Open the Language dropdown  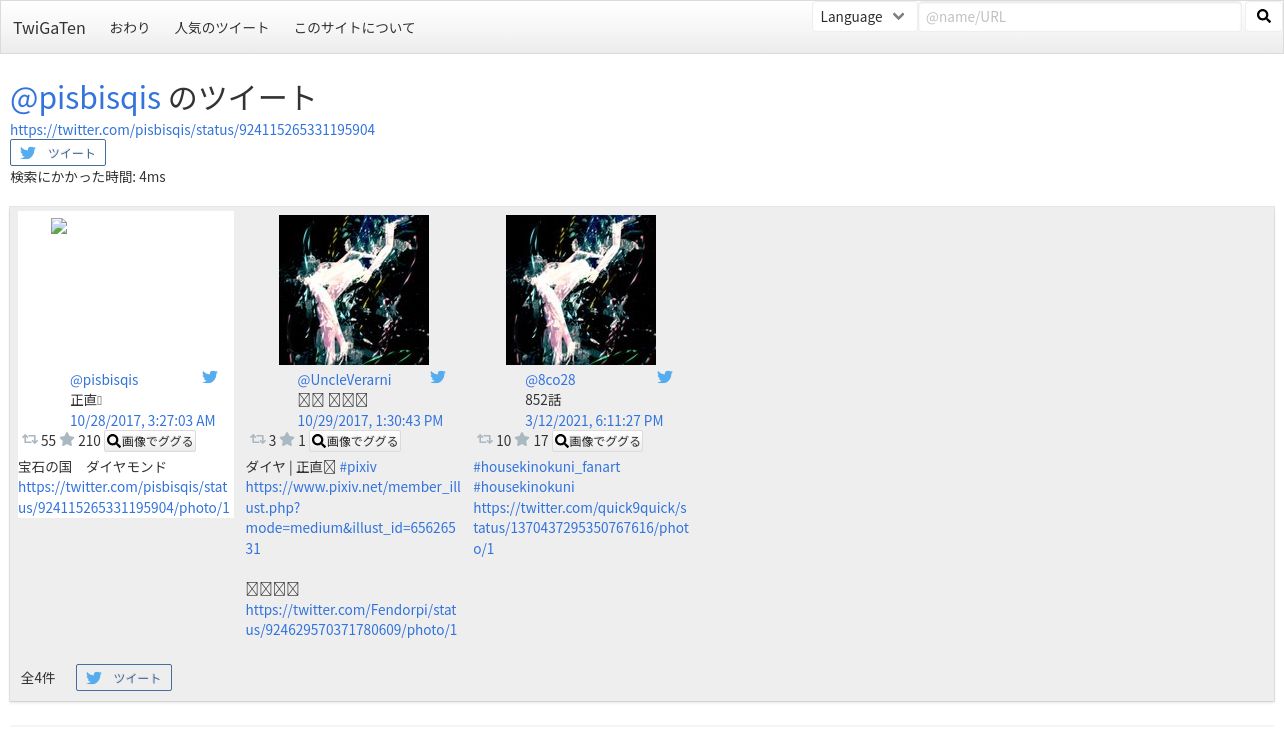(x=864, y=17)
